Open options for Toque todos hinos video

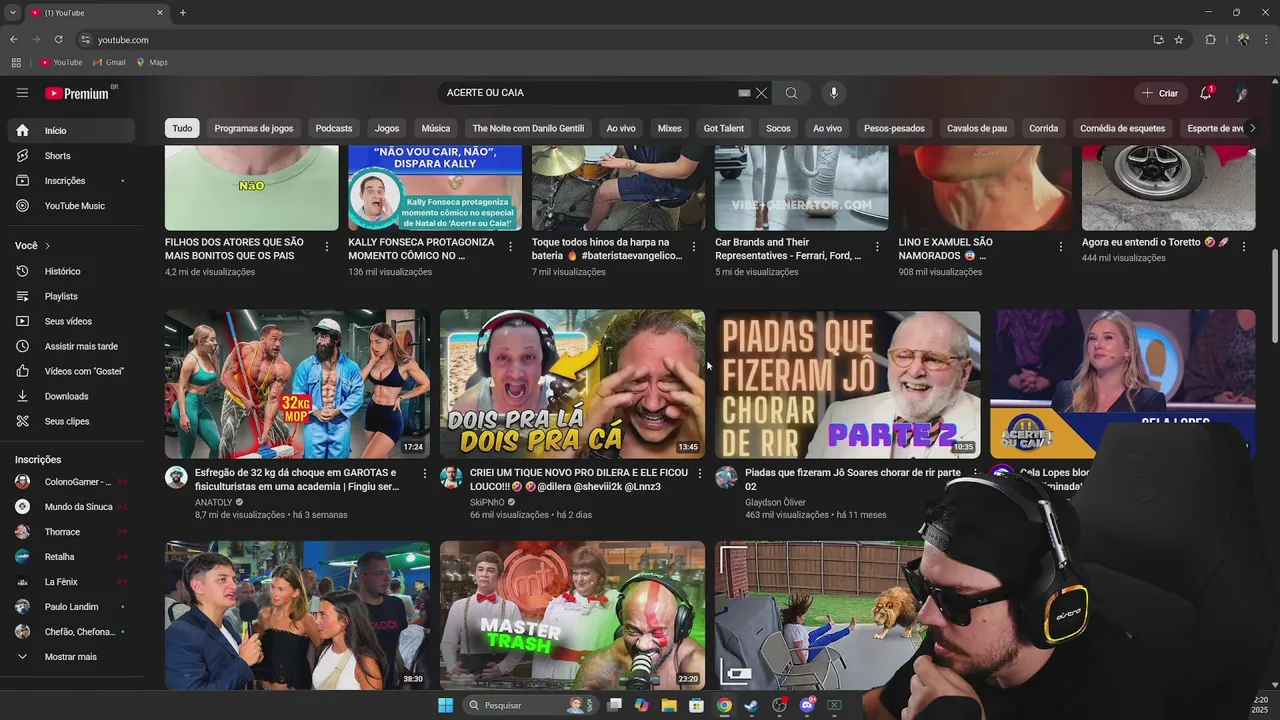[694, 246]
